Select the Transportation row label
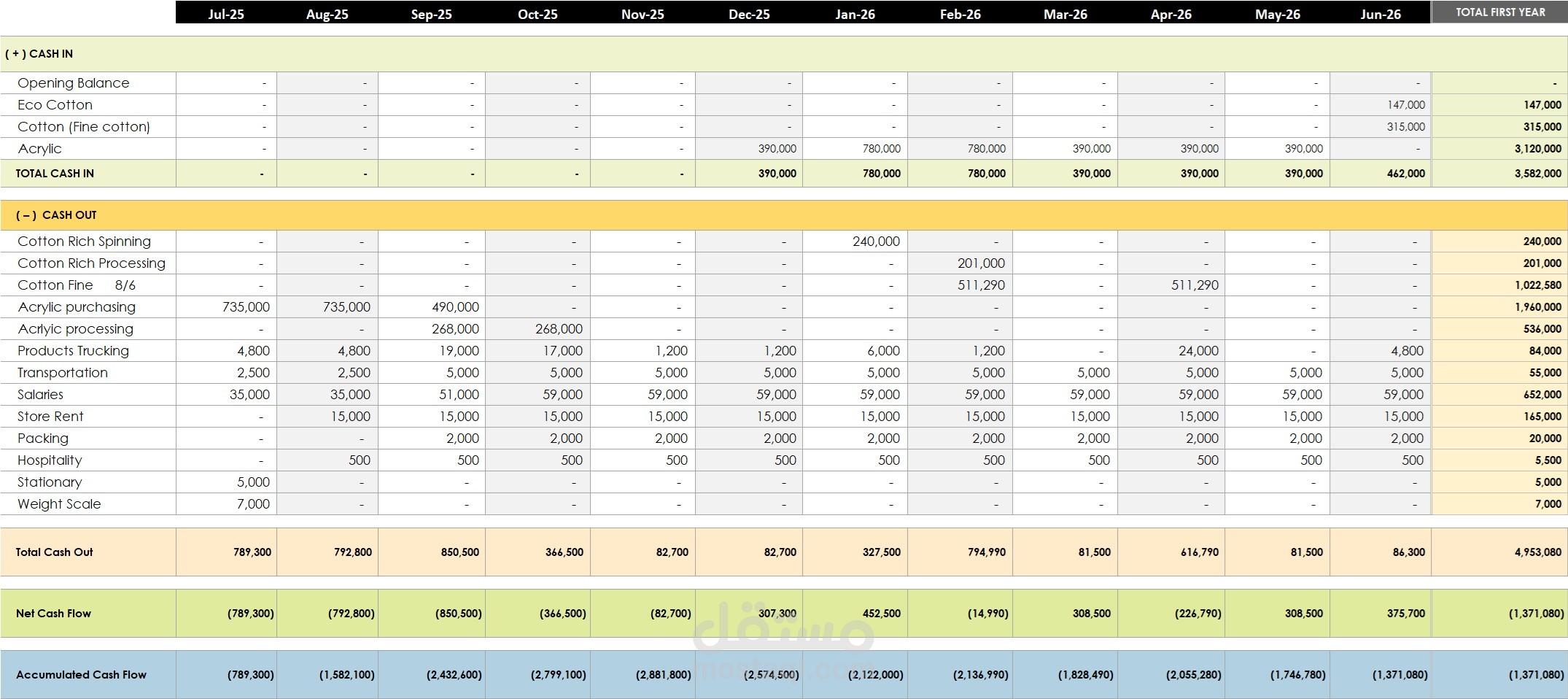This screenshot has width=1568, height=699. point(63,373)
